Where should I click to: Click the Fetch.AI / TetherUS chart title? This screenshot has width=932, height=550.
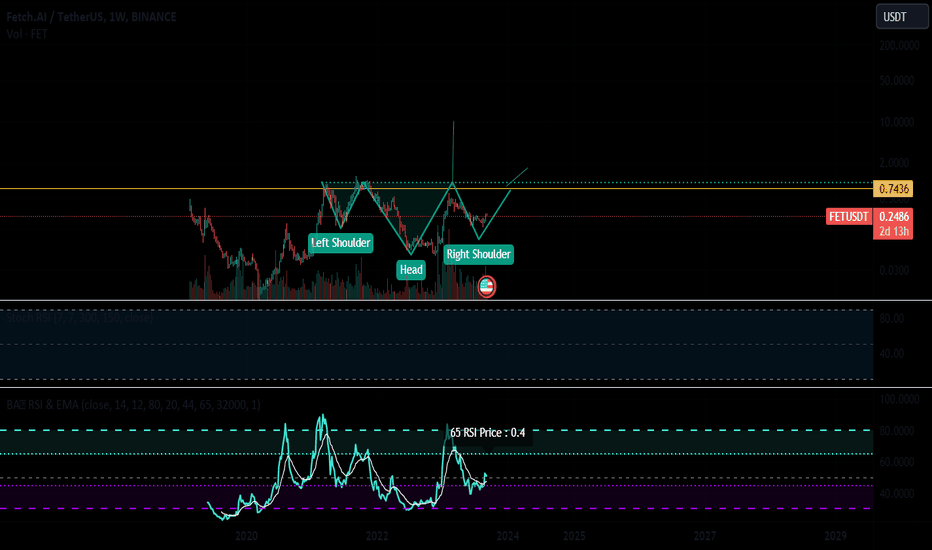point(92,17)
